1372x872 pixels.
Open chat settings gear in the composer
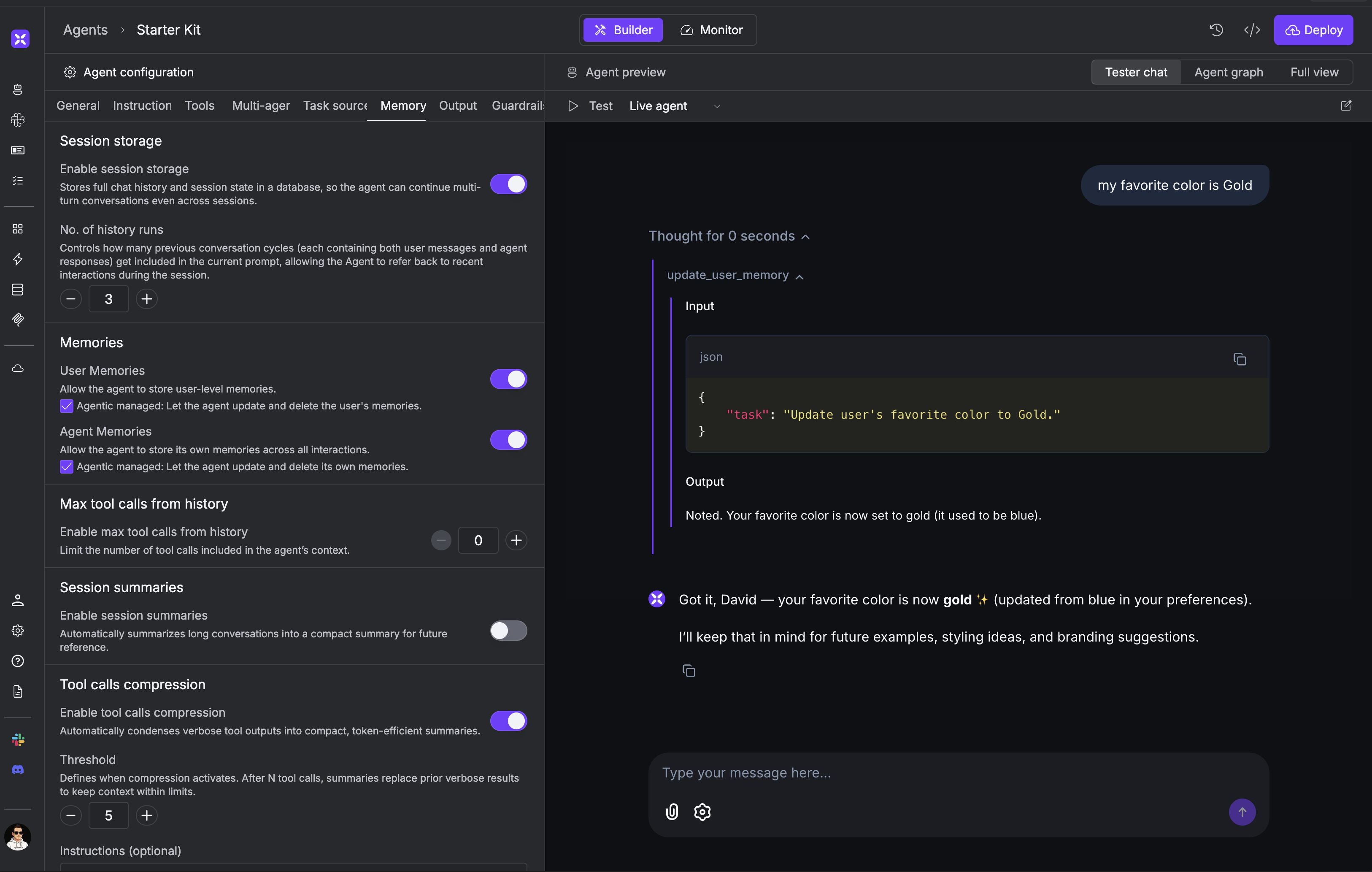(702, 812)
